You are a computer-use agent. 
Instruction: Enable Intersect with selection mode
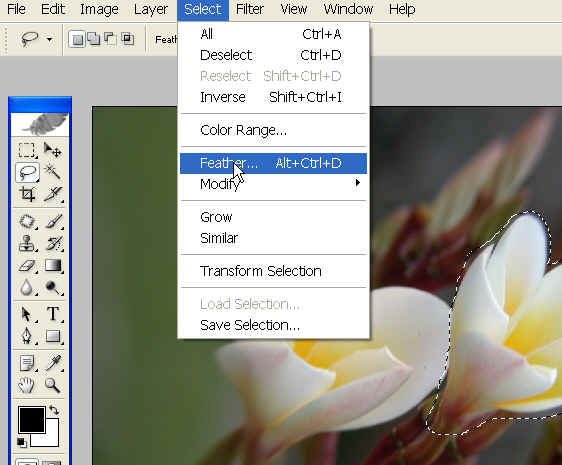point(127,39)
